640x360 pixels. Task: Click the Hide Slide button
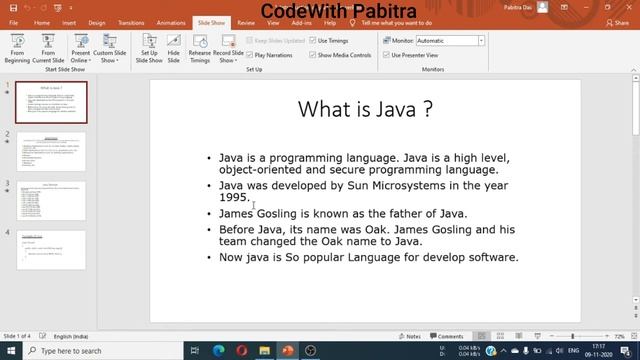173,49
